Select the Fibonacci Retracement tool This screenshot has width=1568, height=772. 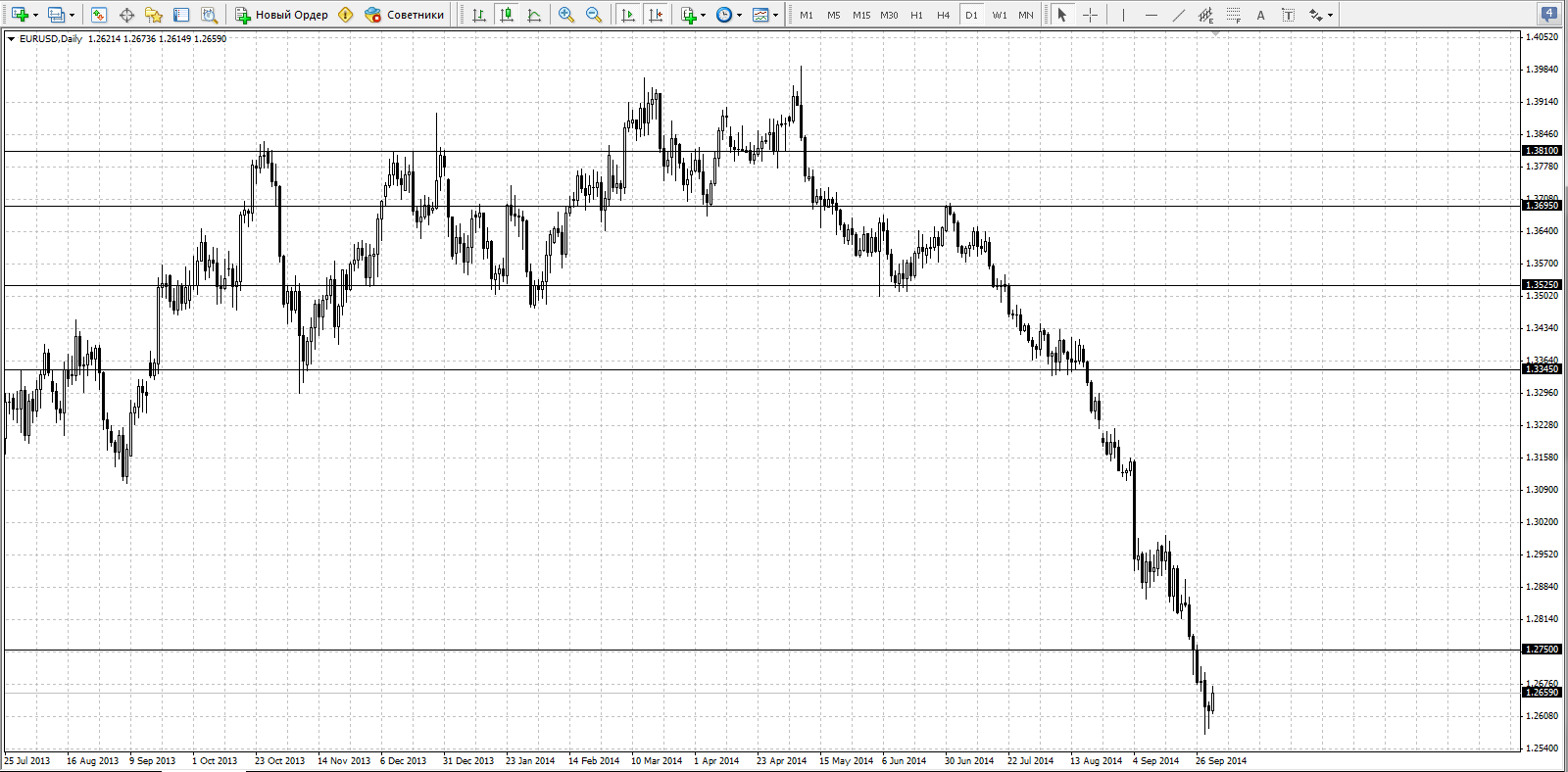click(1233, 15)
